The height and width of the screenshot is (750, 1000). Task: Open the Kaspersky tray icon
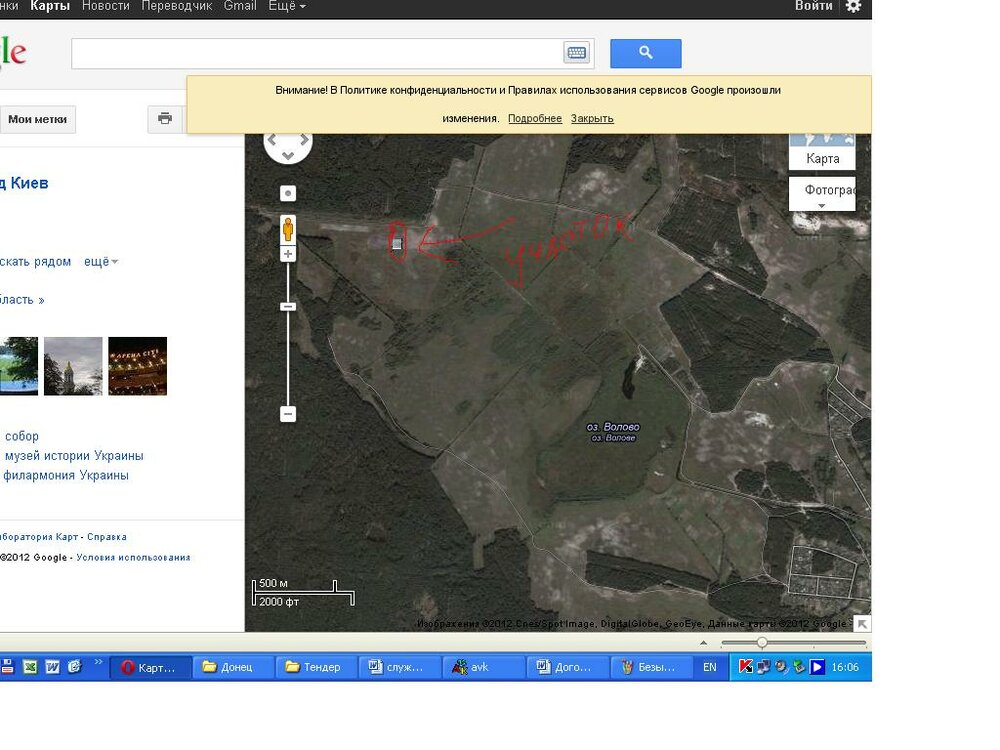click(745, 667)
